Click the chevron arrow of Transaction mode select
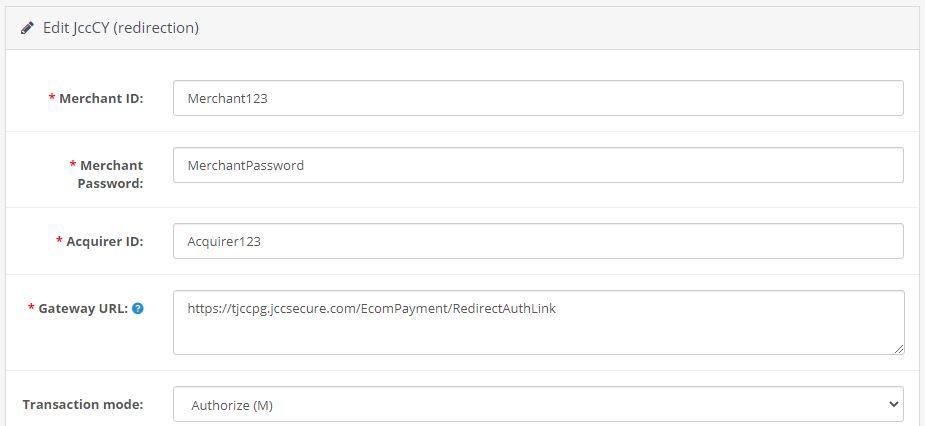 point(893,404)
